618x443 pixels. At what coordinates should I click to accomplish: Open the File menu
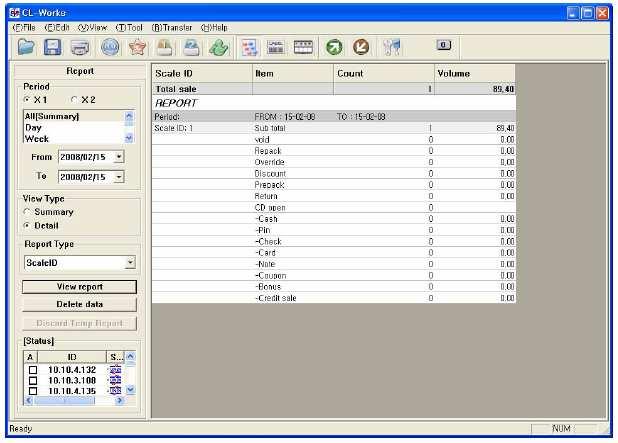click(24, 28)
